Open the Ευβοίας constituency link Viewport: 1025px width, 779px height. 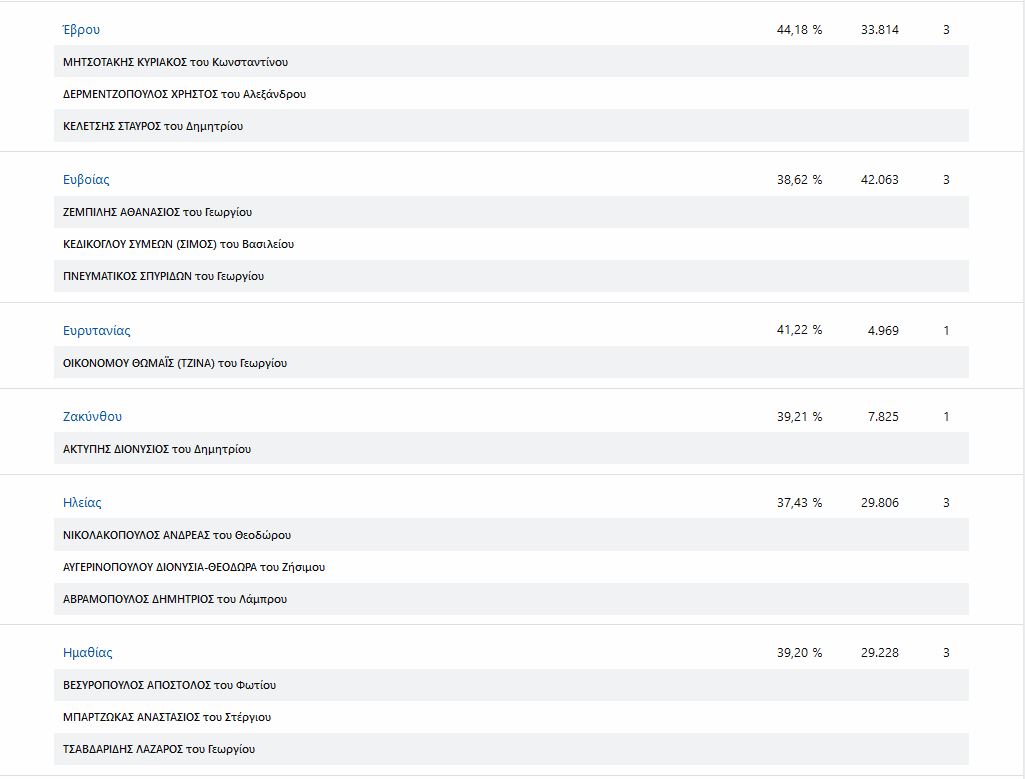(x=86, y=180)
